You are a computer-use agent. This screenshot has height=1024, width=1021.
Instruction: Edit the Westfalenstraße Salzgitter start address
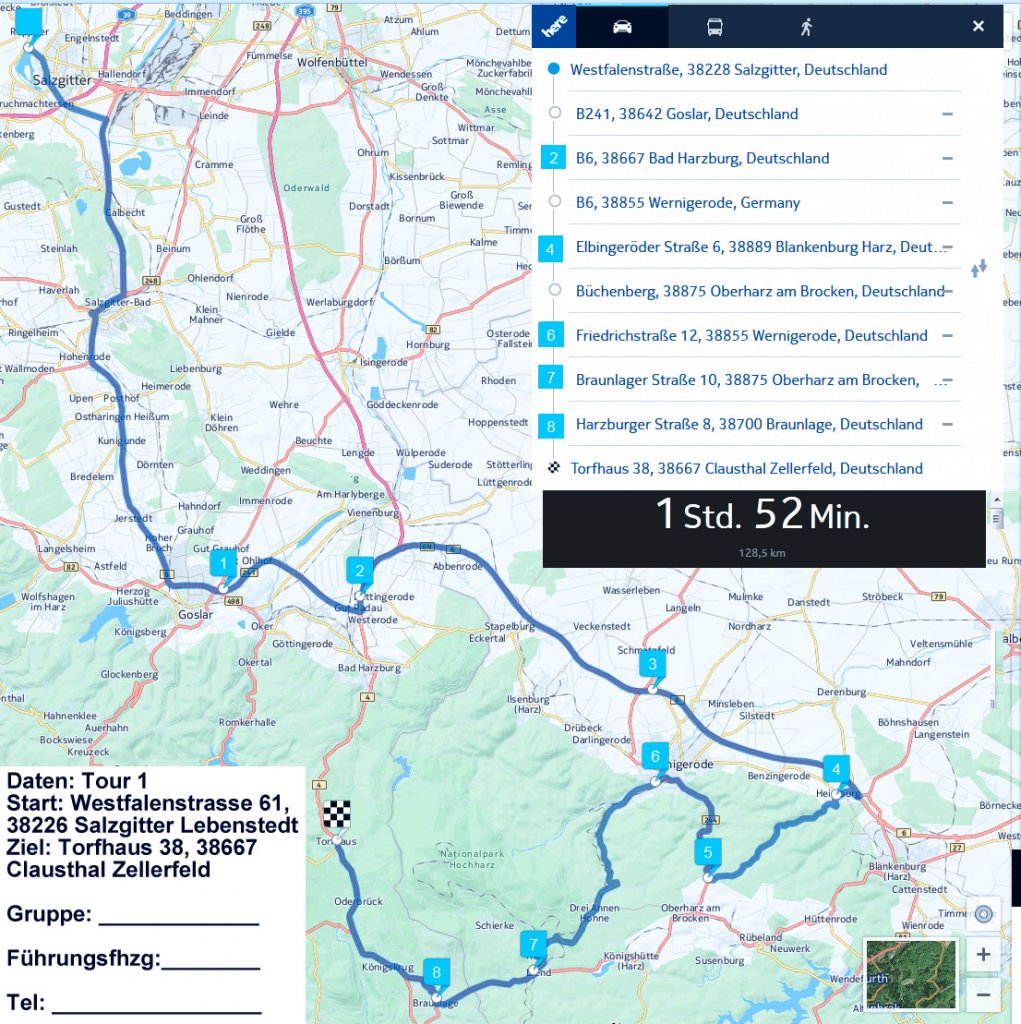point(728,70)
